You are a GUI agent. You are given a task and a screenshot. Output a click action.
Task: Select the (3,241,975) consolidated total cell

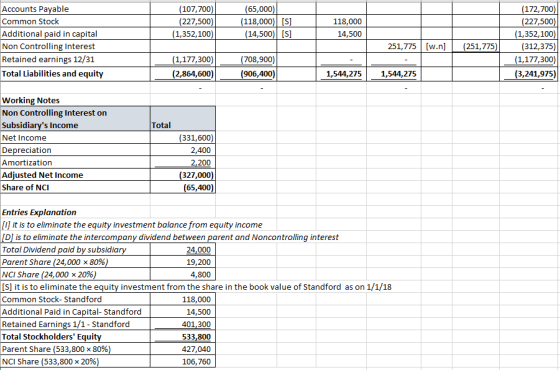tap(529, 74)
